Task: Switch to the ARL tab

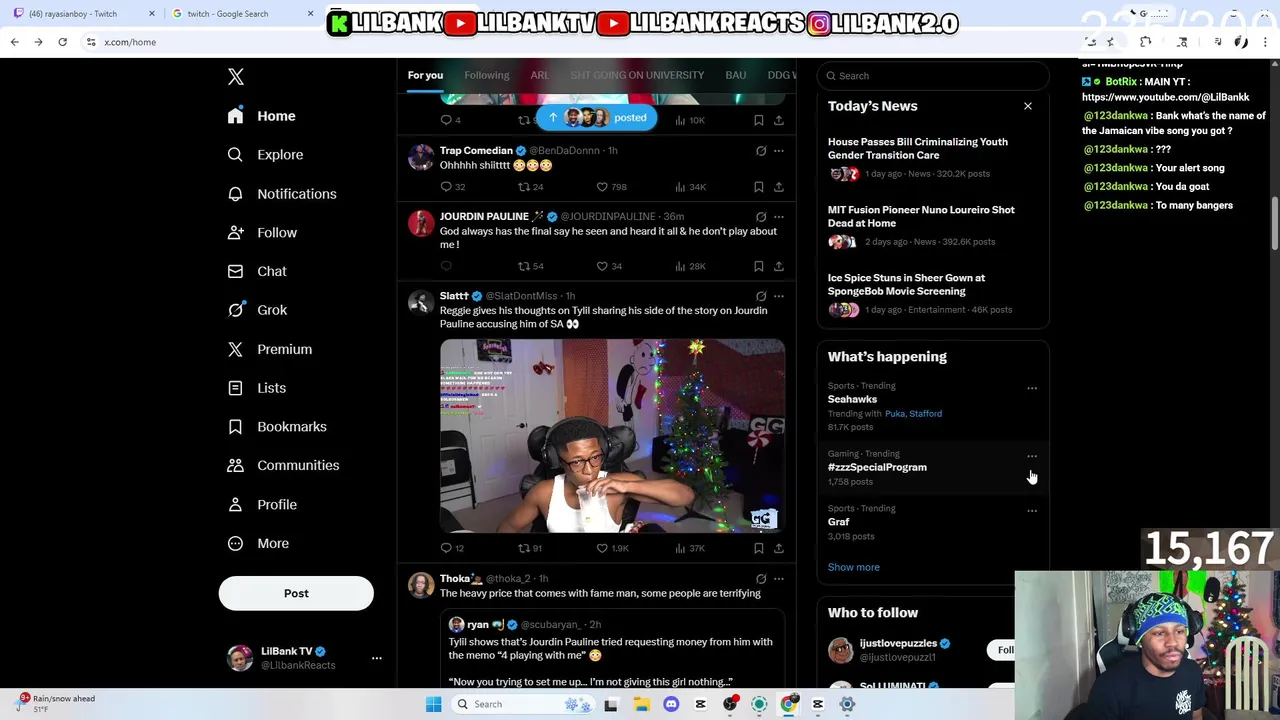Action: tap(539, 75)
